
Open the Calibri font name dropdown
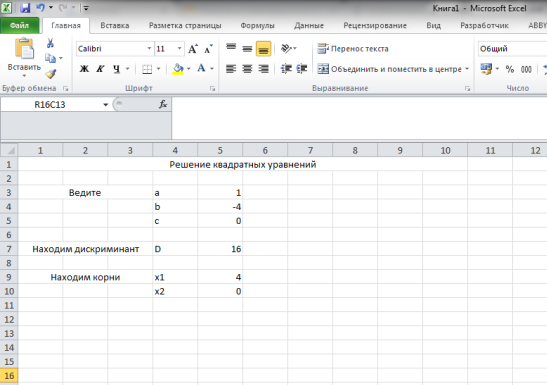(149, 48)
